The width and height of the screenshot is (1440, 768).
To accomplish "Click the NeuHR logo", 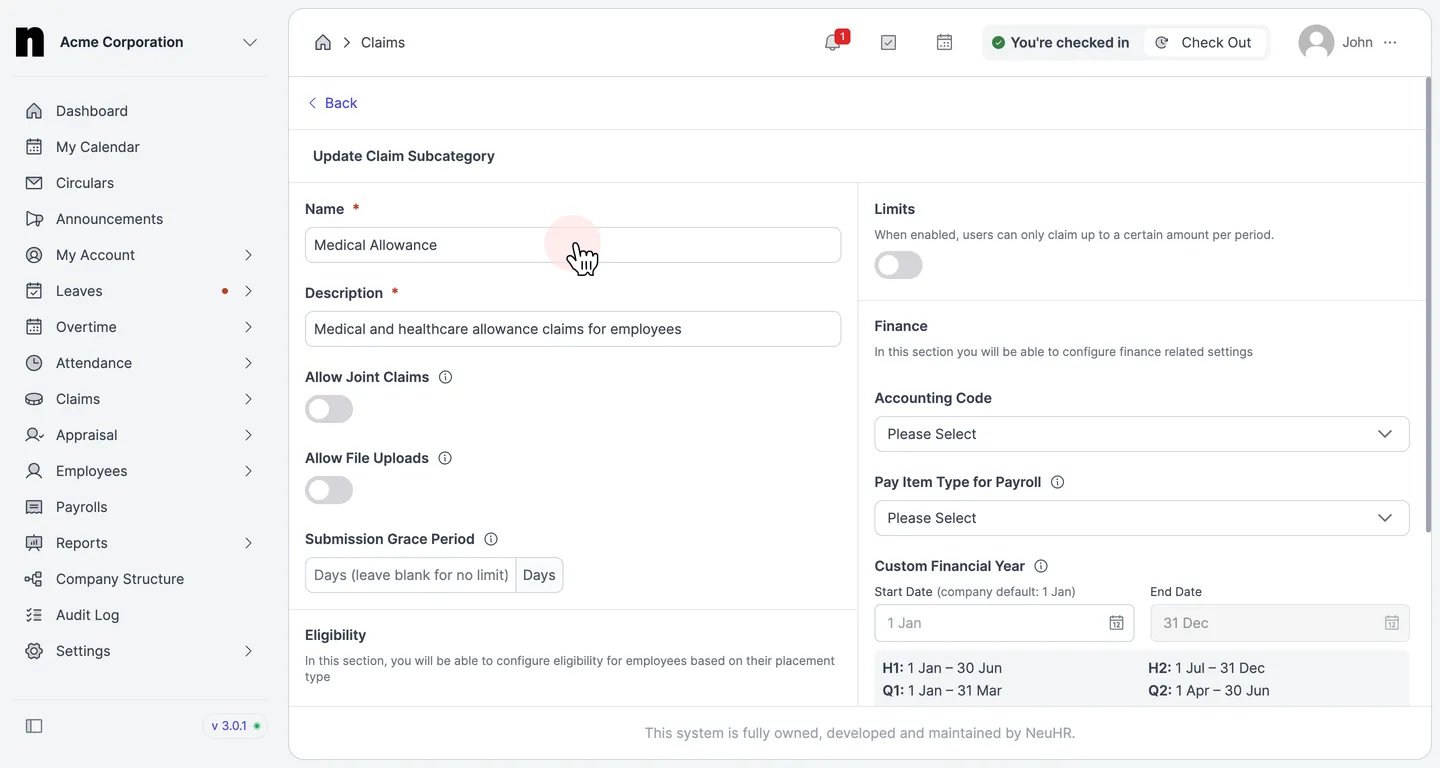I will click(30, 42).
